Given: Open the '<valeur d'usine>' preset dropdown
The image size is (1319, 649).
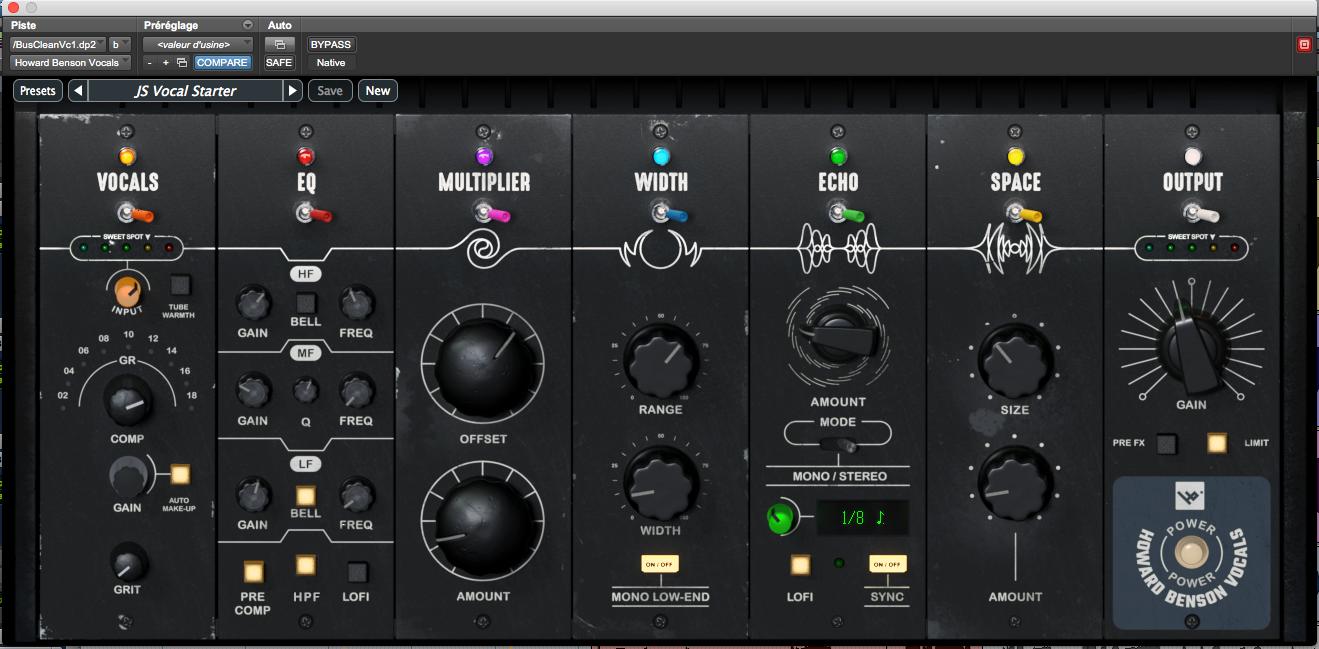Looking at the screenshot, I should coord(197,44).
